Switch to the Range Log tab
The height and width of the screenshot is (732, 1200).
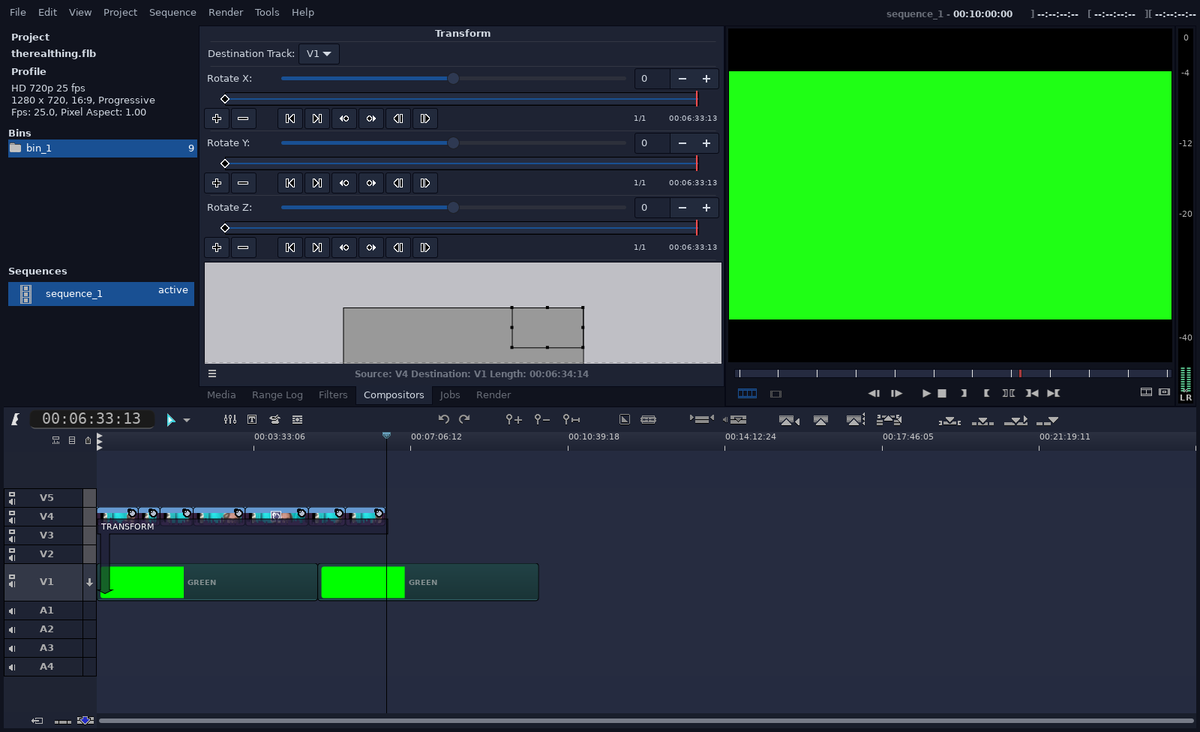click(x=277, y=395)
